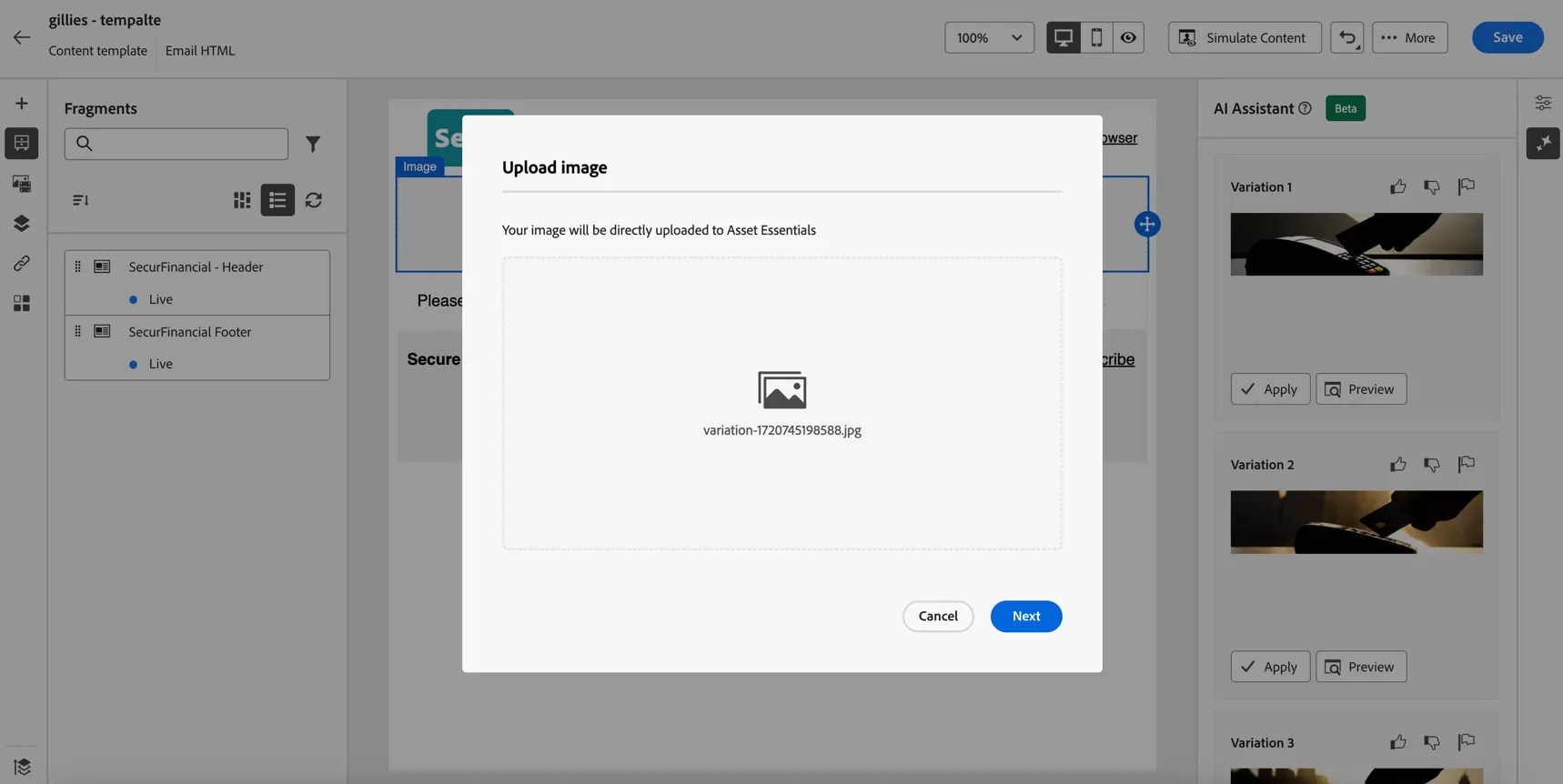Apply Variation 2
The width and height of the screenshot is (1563, 784).
click(x=1270, y=667)
